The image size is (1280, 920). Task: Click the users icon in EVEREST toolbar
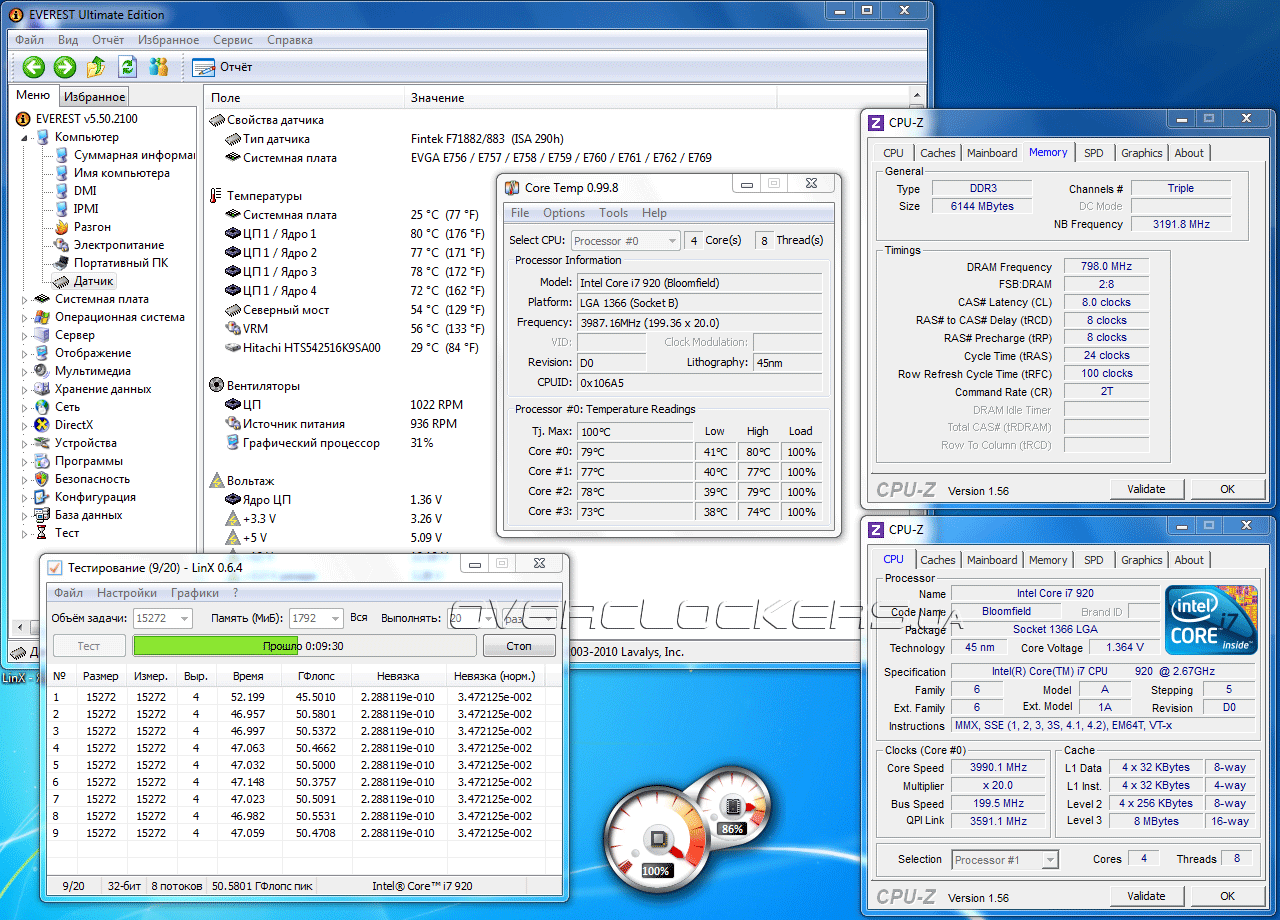tap(159, 67)
